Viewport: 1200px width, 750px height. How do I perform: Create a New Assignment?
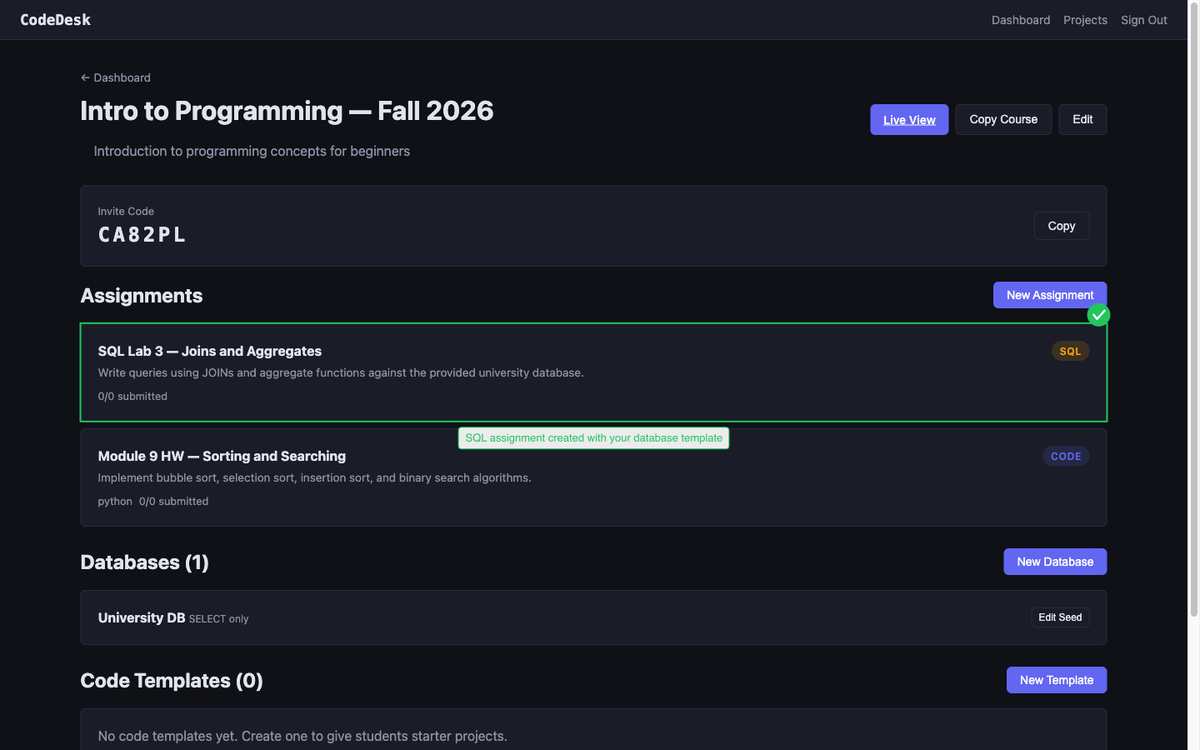coord(1049,295)
